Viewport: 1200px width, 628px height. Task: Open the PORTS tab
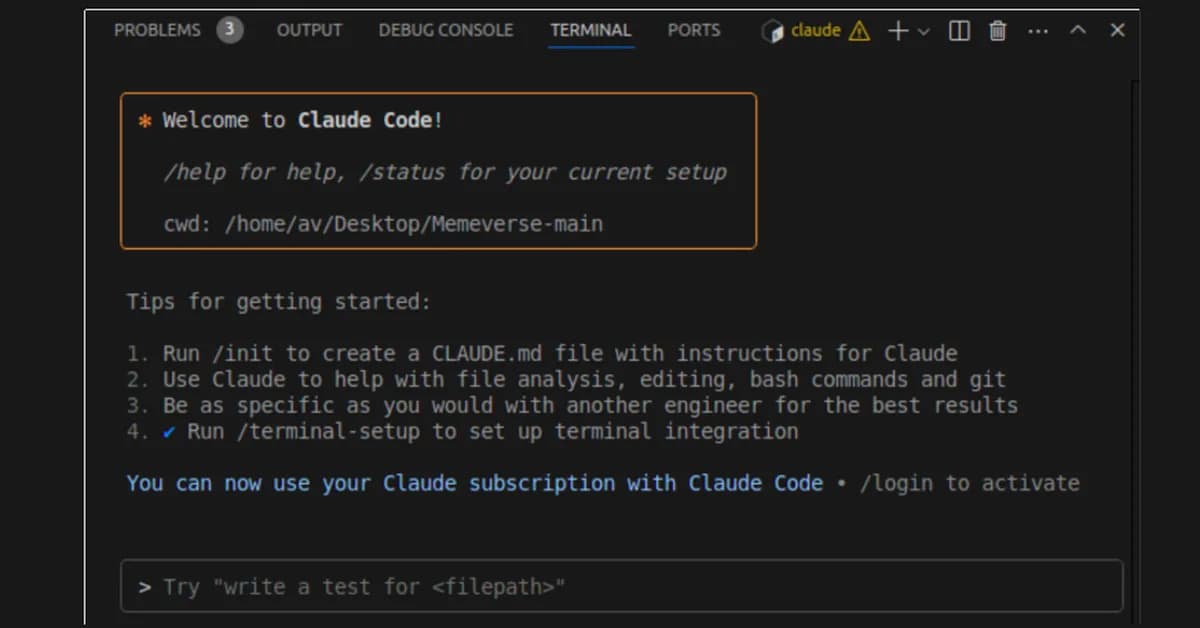(x=693, y=30)
